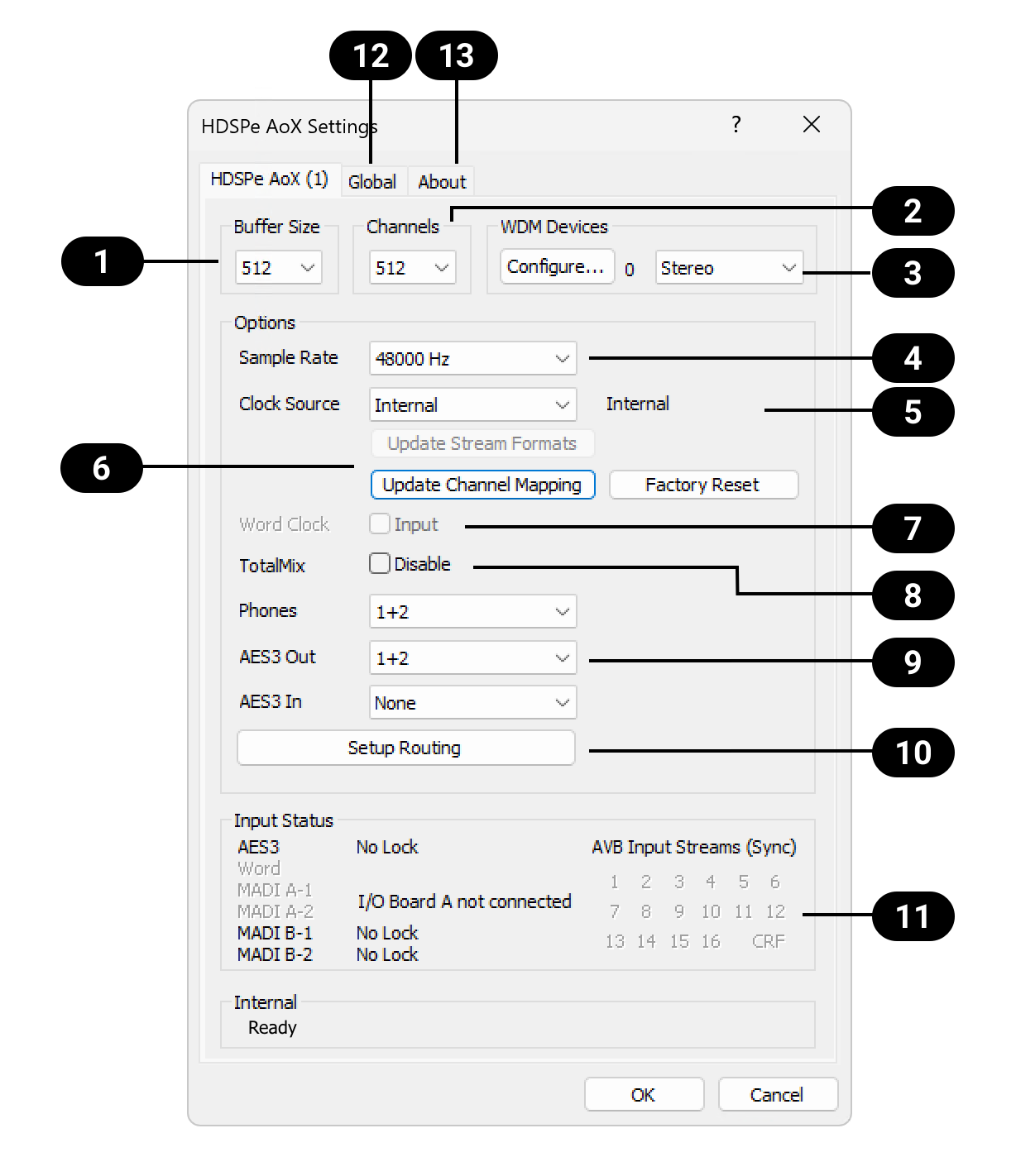Open the Clock Source dropdown

[x=472, y=405]
